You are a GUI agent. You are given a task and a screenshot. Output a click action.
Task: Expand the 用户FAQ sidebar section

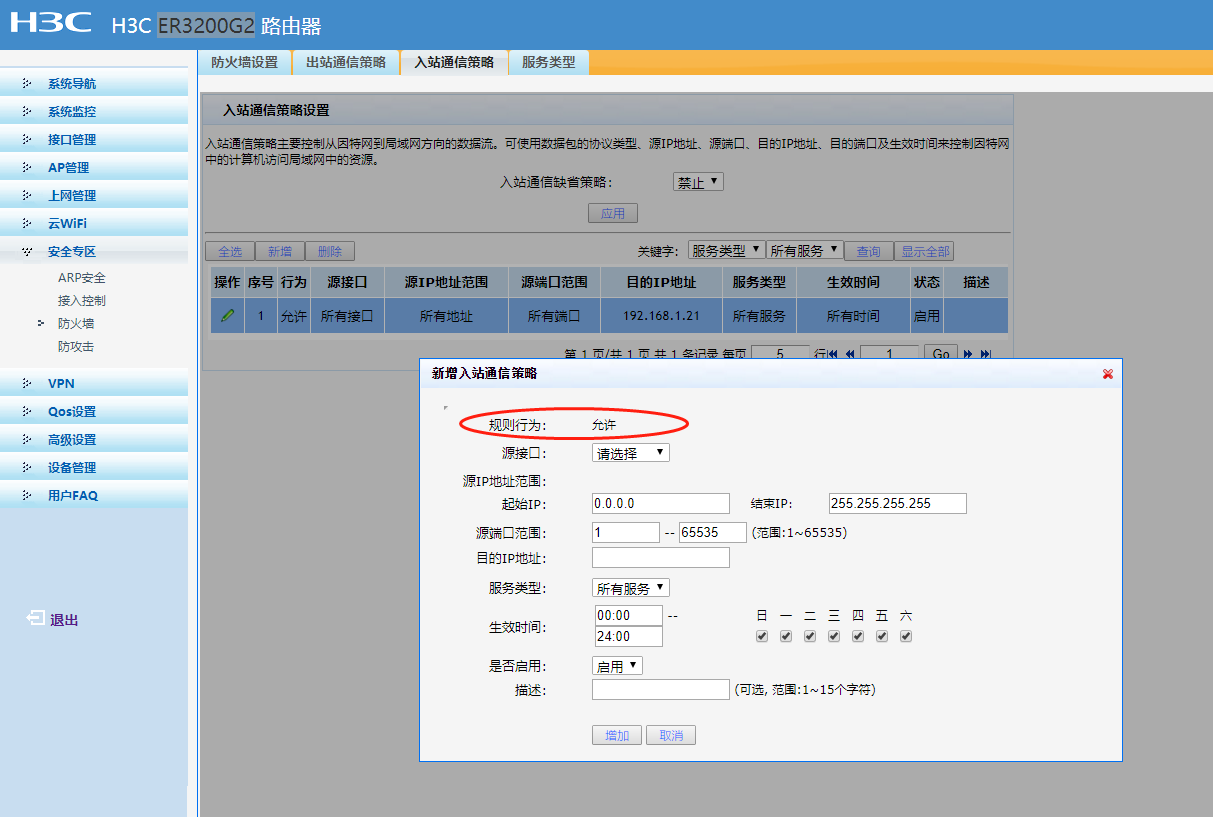[x=94, y=495]
